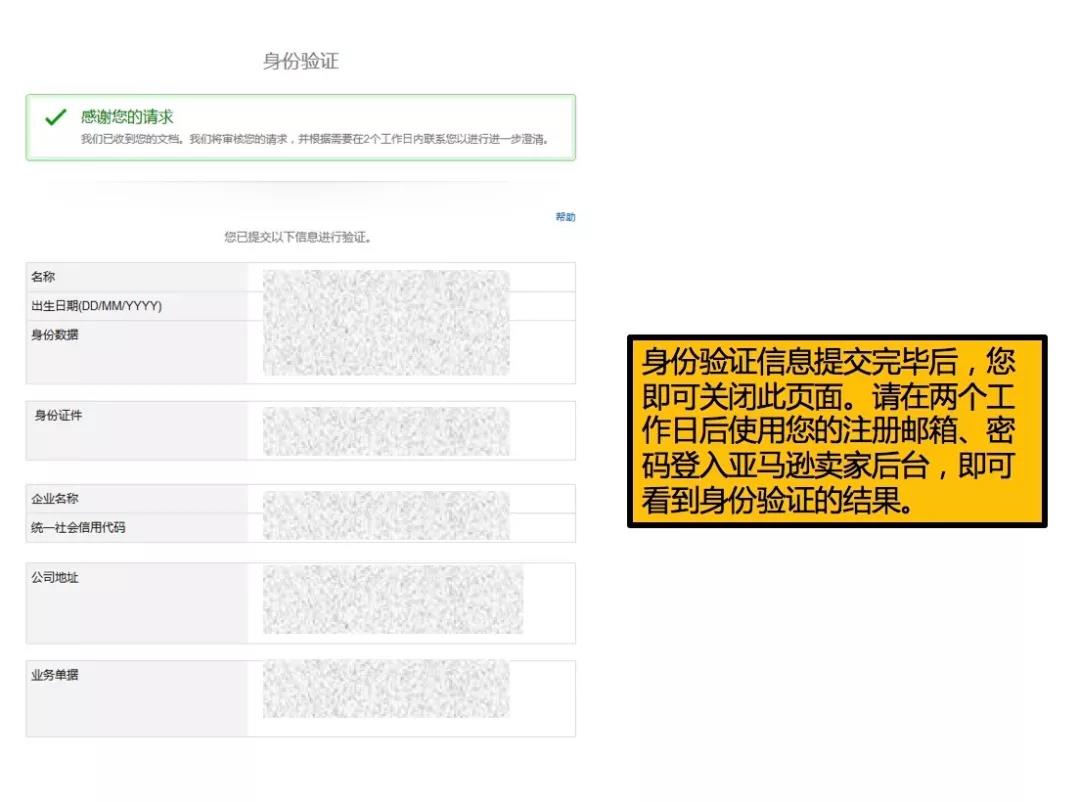Click the yellow instruction annotation box
Screen dimensions: 1080x802
tap(836, 432)
